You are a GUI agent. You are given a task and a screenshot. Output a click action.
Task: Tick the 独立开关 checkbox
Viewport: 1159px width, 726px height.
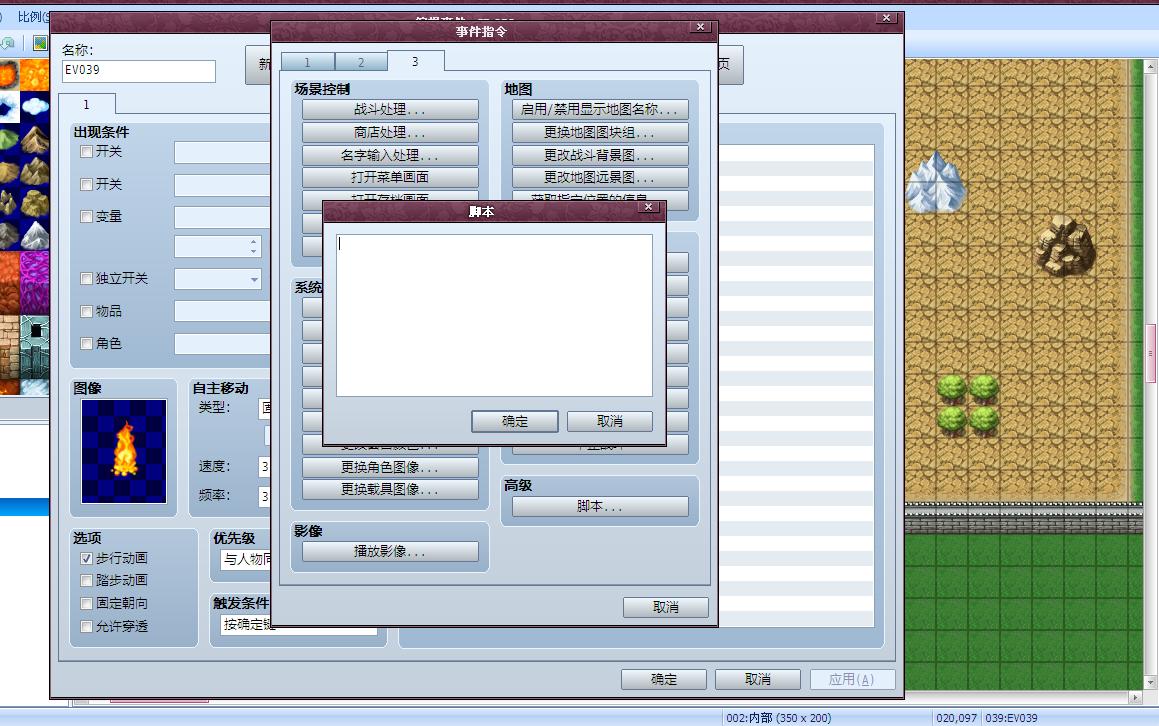86,279
